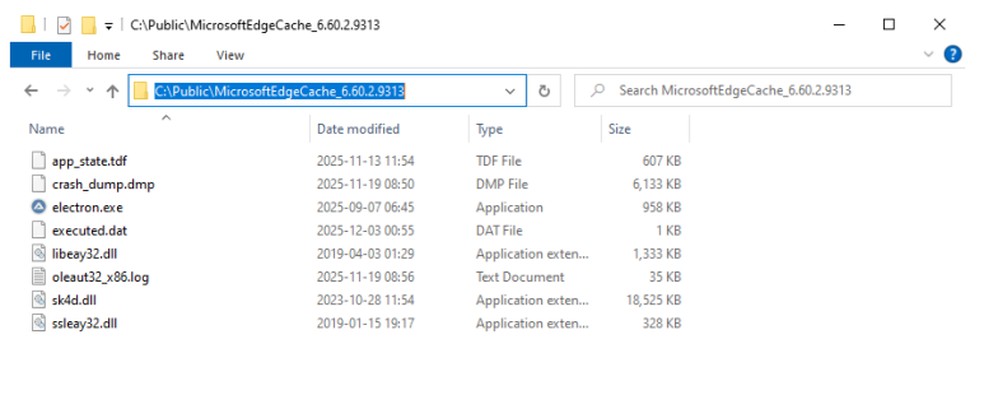Select the app_state.tdf file name

(89, 161)
